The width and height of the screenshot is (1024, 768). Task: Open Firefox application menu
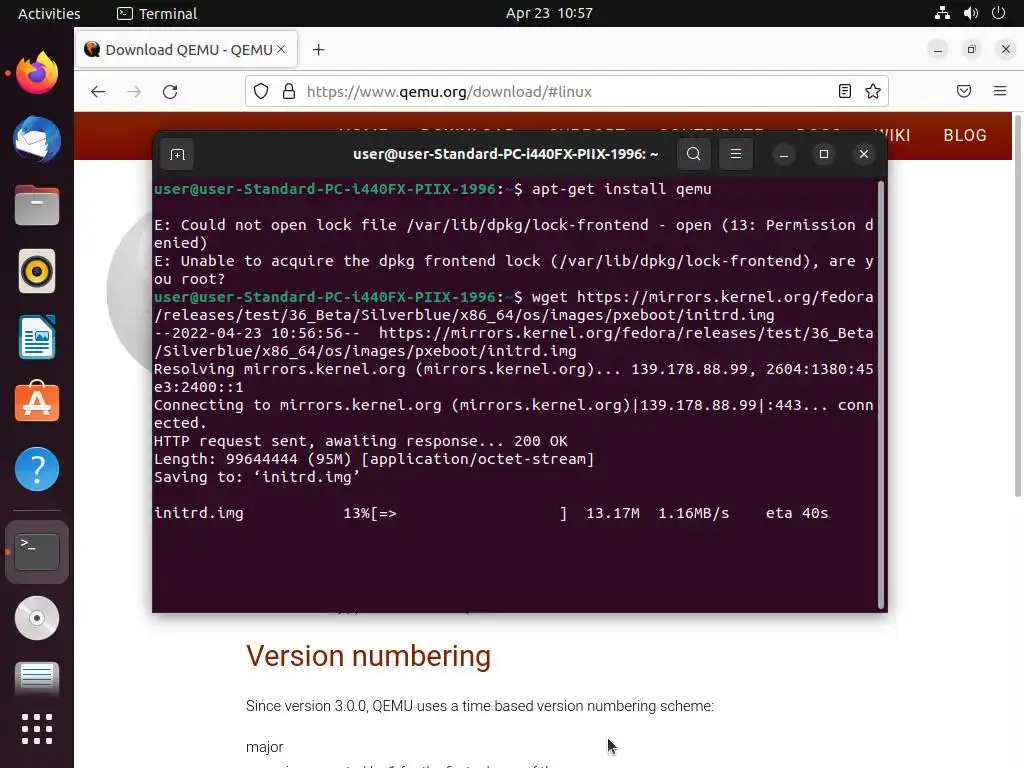click(1000, 91)
